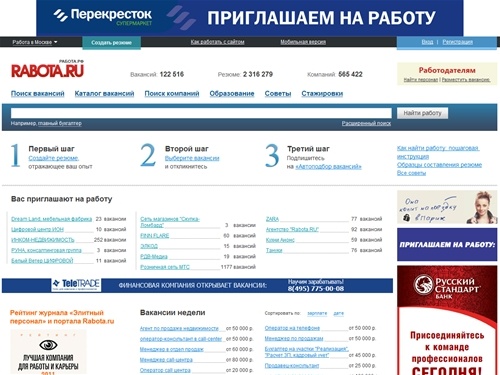Open 'Оператор call центра' vacancy
The image size is (500, 375).
tap(165, 370)
